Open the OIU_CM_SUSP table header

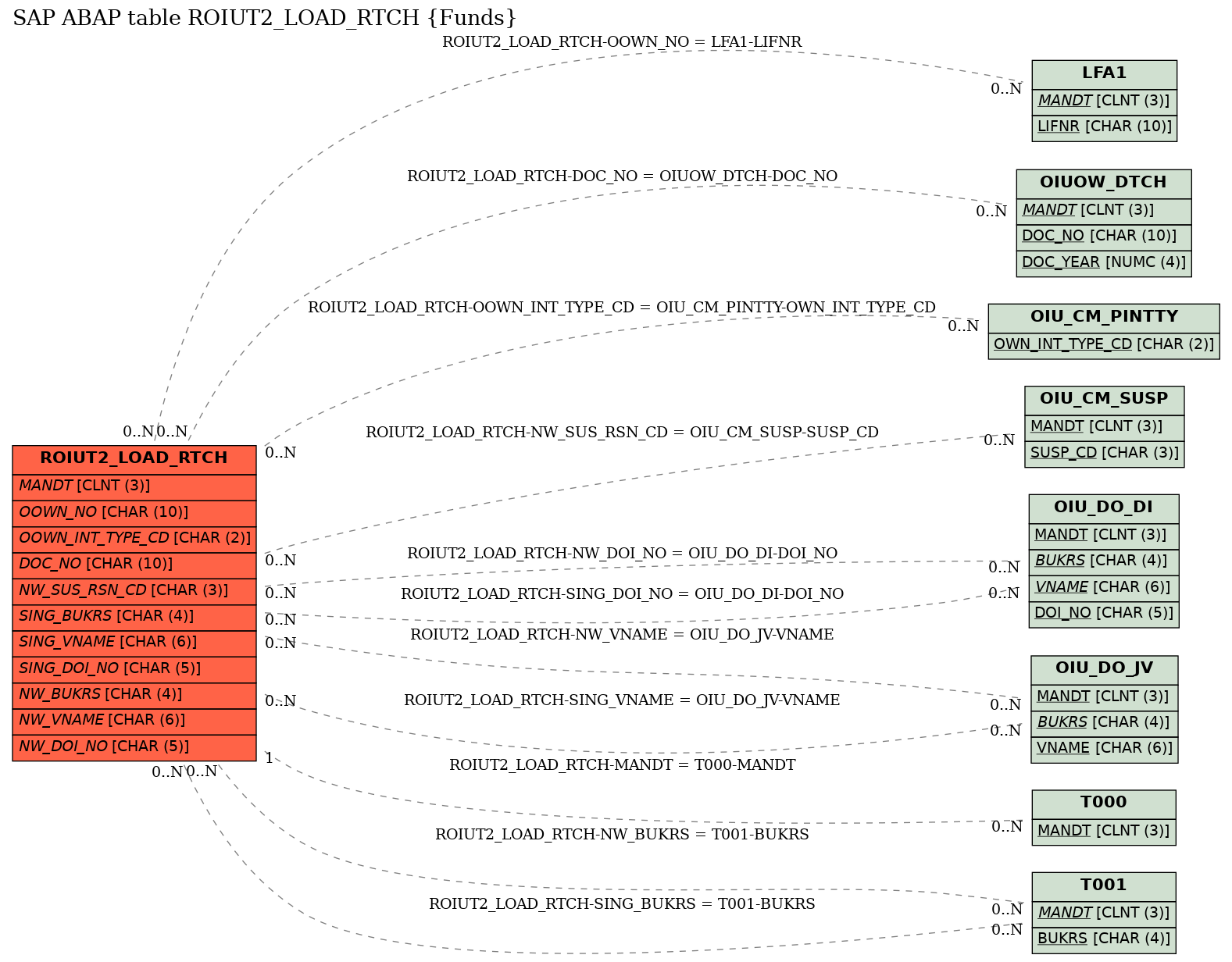point(1104,399)
